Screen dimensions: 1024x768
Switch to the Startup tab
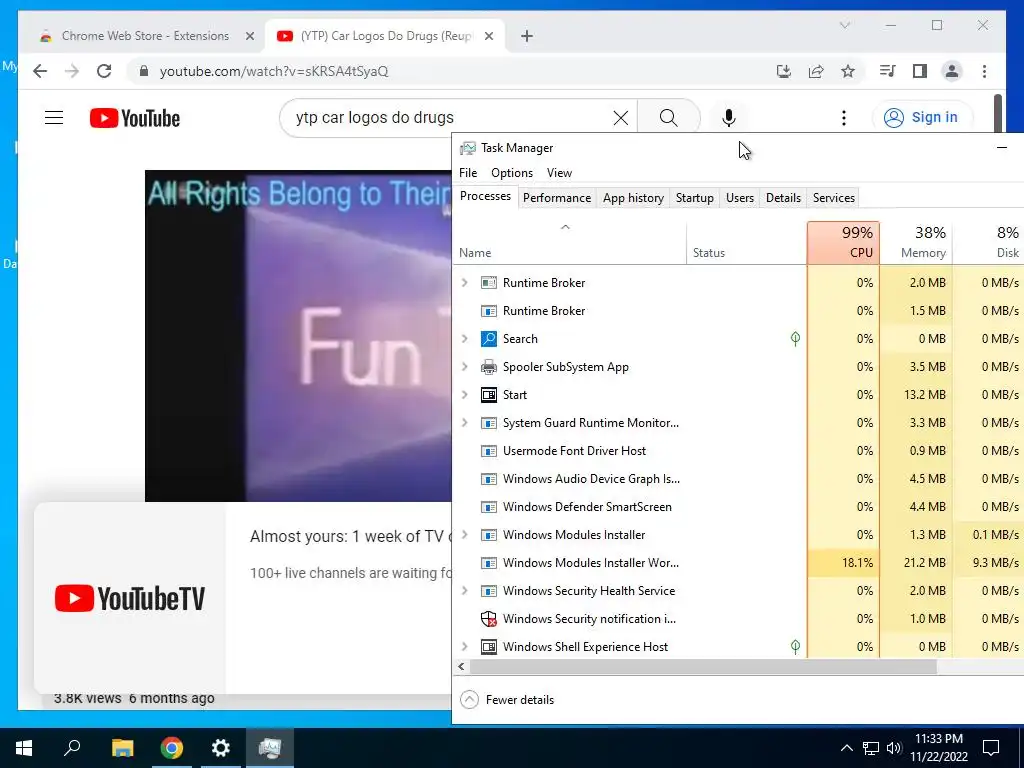pos(694,198)
